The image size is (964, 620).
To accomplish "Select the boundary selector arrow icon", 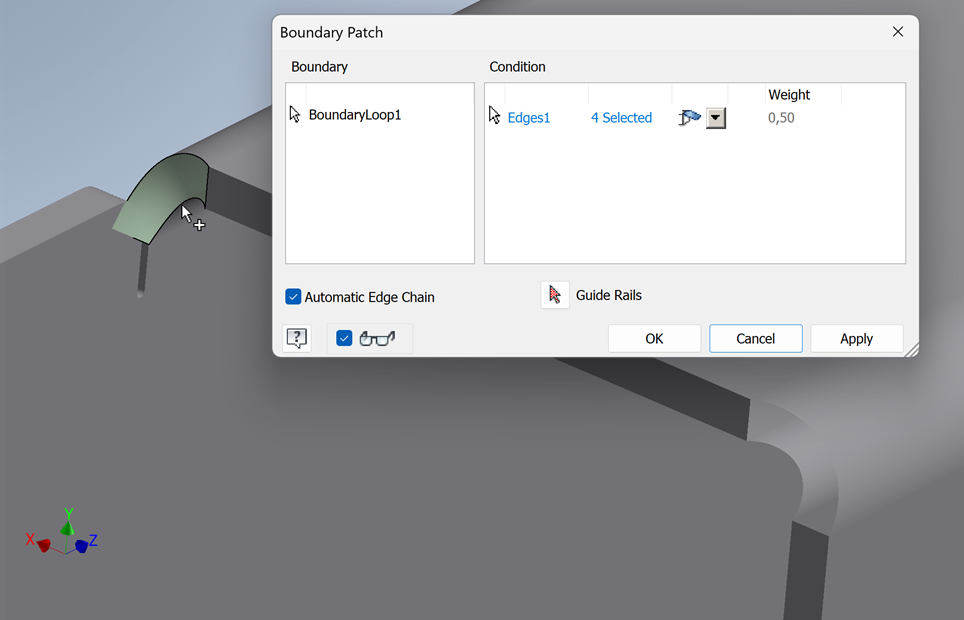I will click(294, 114).
